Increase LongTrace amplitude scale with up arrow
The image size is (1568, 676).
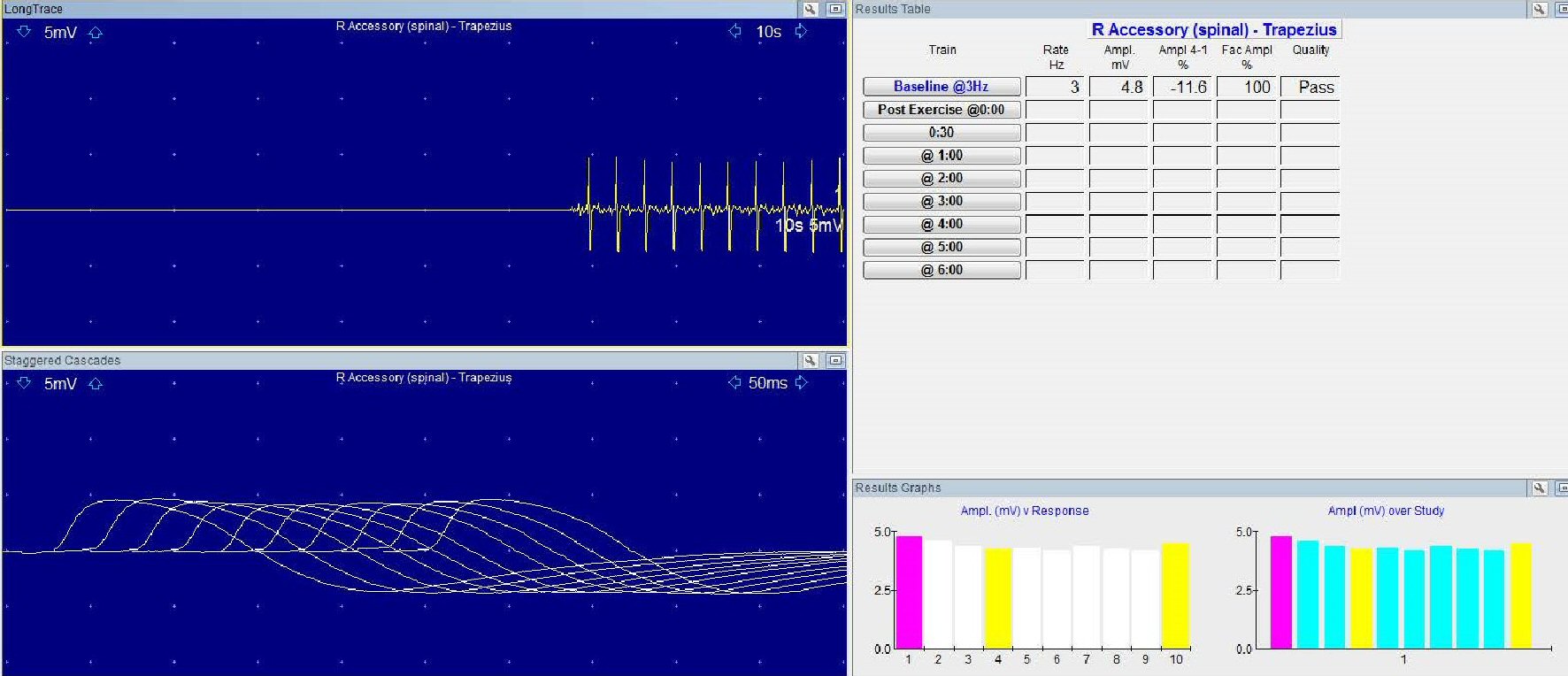tap(96, 33)
